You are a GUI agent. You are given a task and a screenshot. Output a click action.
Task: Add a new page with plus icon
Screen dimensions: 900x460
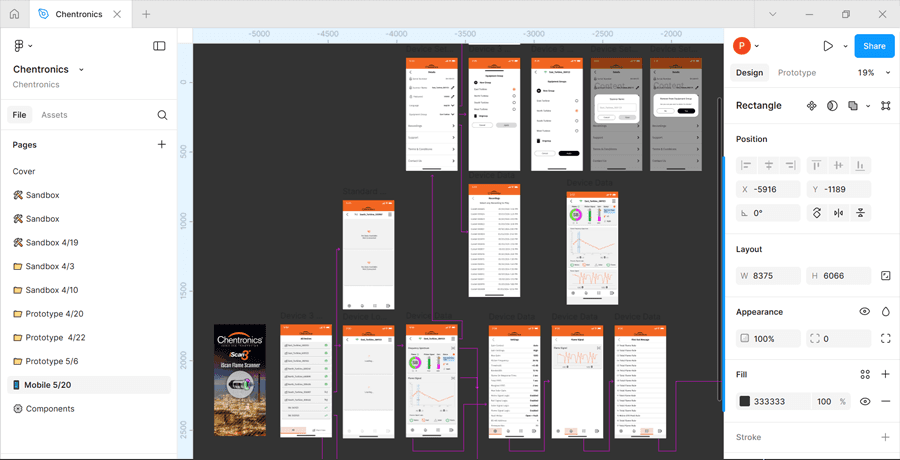[x=162, y=145]
